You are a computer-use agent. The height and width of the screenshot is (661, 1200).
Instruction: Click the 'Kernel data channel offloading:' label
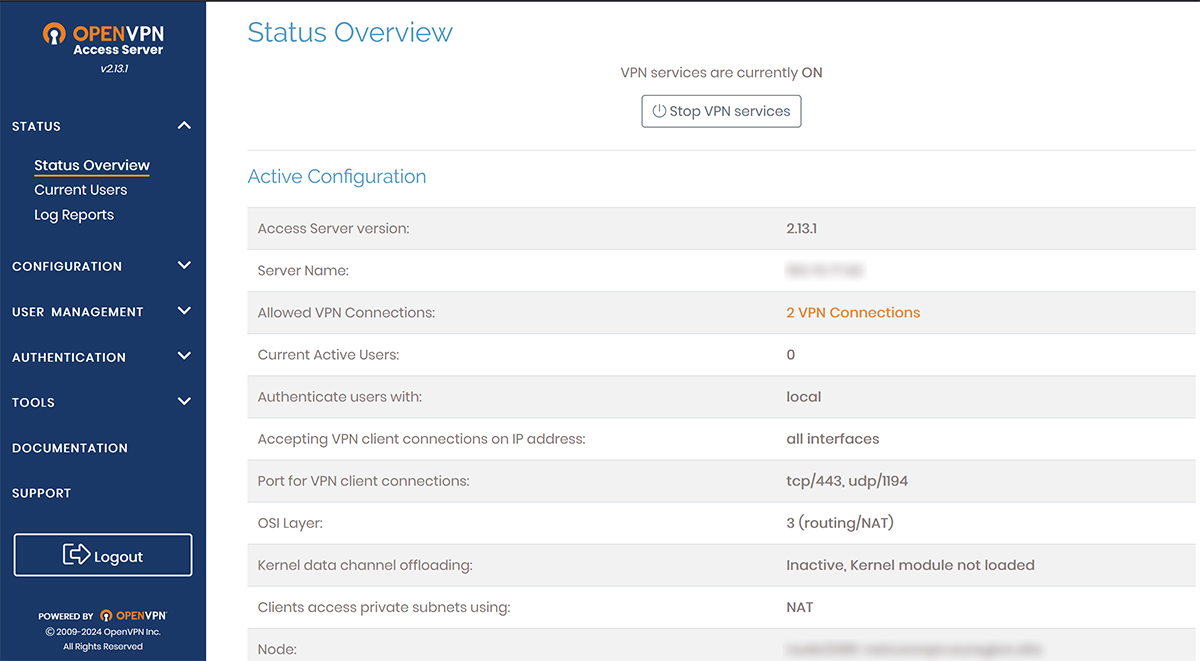click(365, 565)
